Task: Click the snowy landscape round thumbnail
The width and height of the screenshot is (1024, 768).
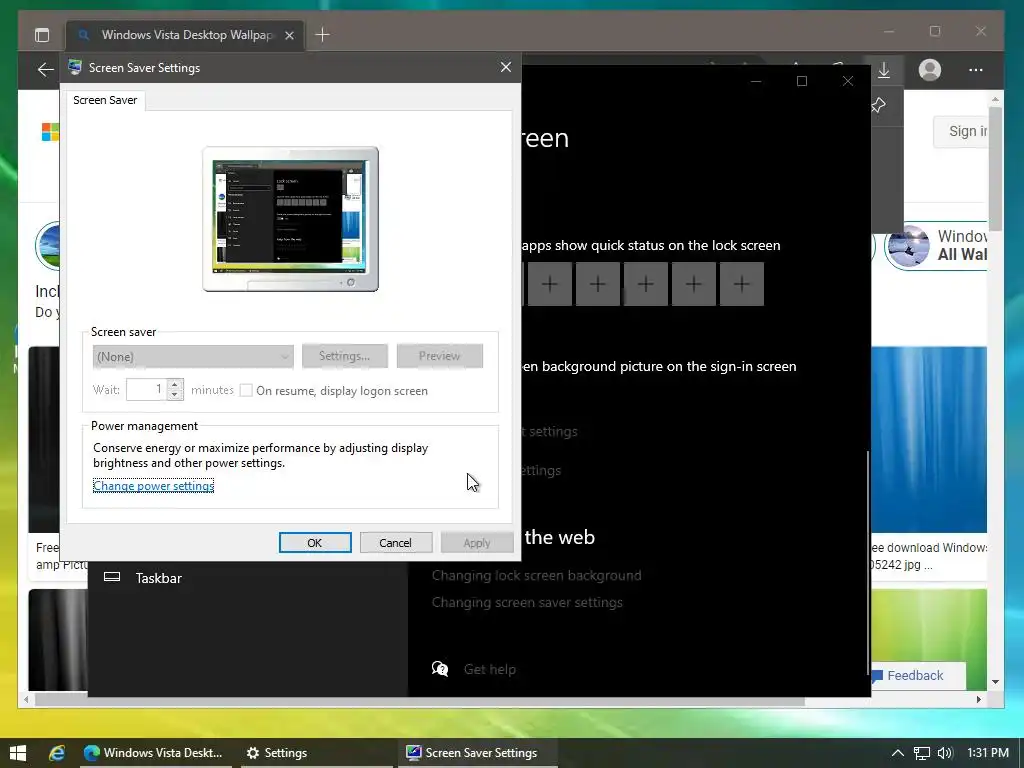Action: tap(908, 246)
